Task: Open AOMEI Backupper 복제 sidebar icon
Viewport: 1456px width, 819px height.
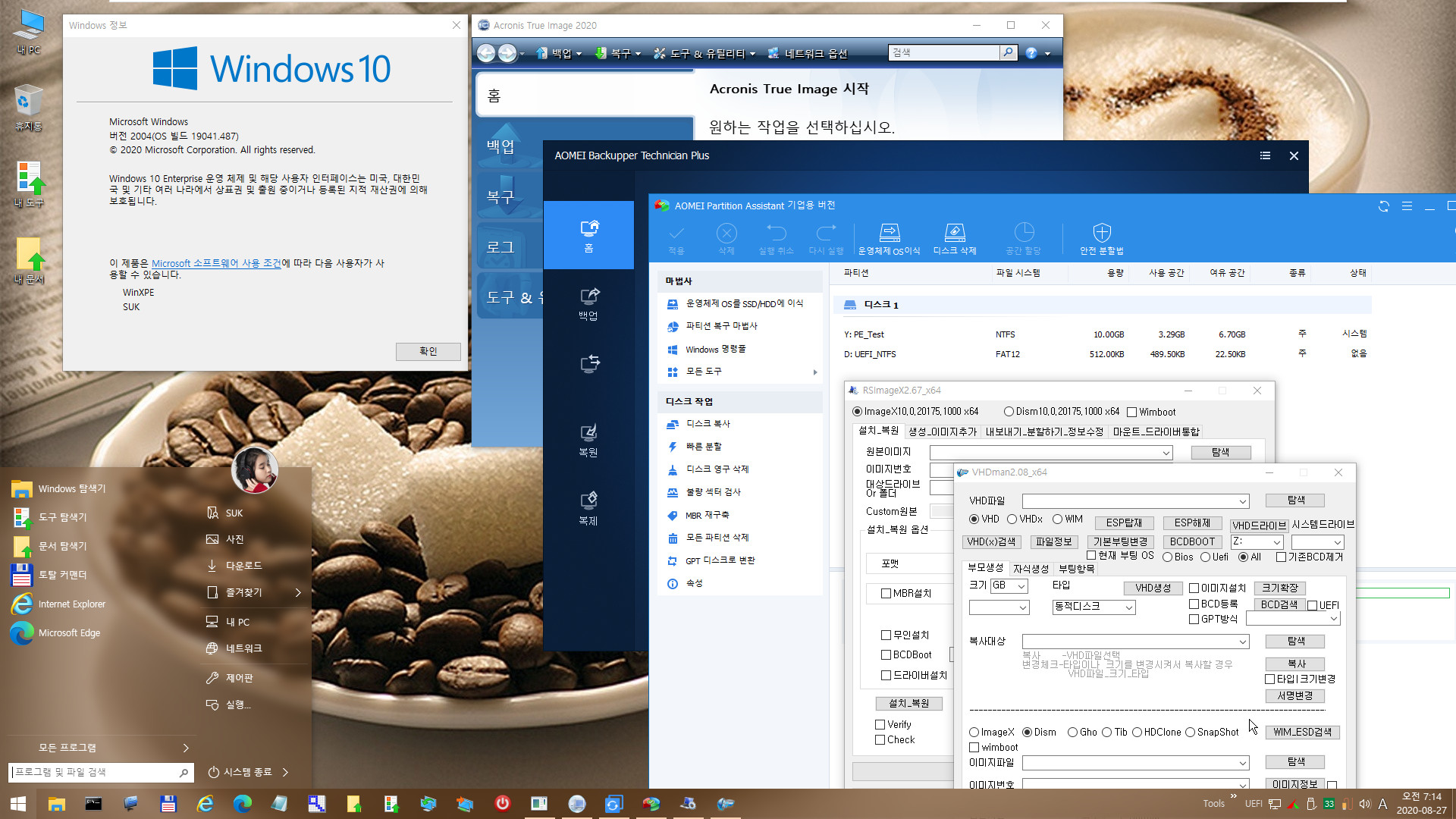Action: tap(588, 508)
